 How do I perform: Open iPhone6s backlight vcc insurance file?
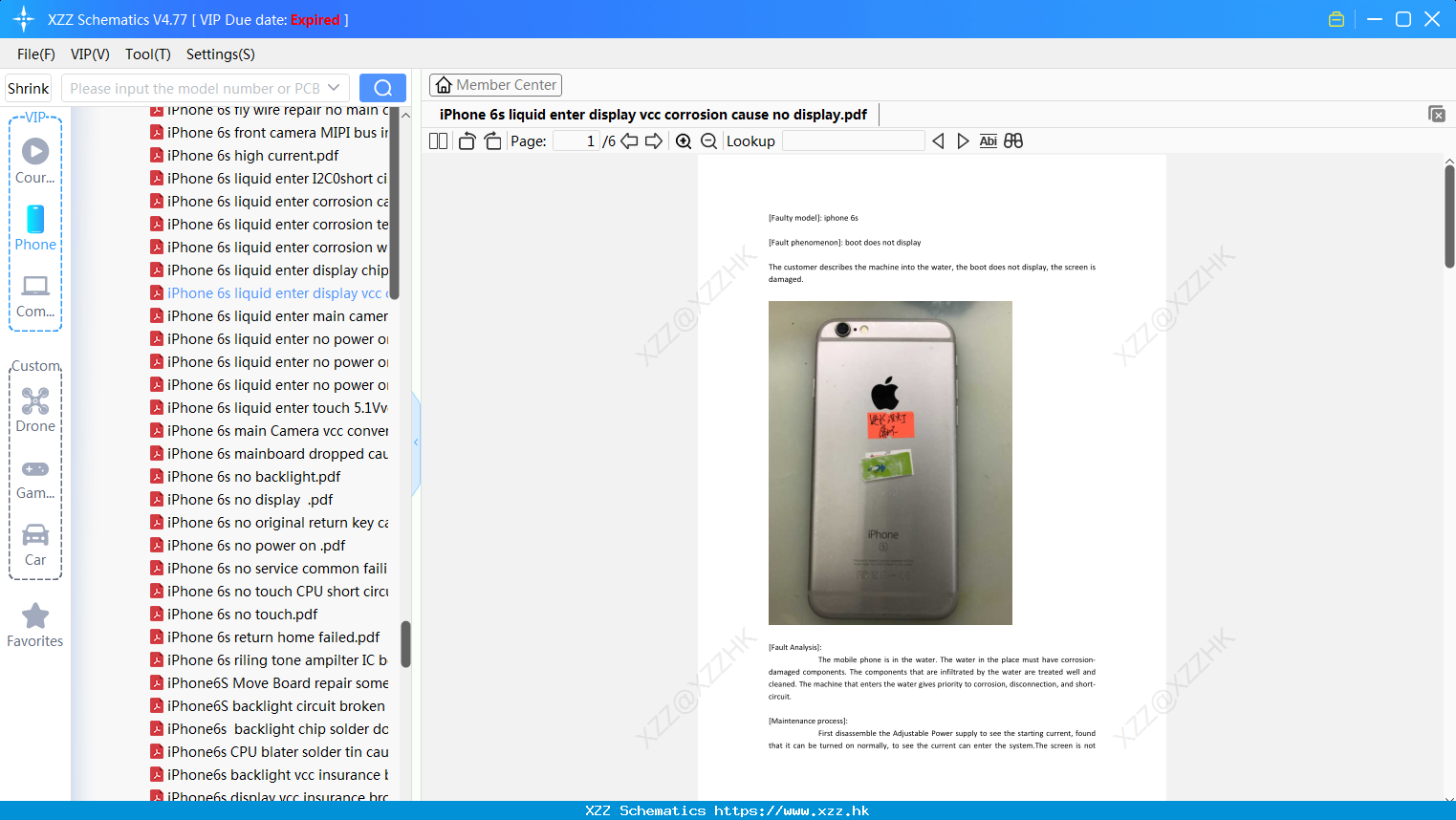269,775
